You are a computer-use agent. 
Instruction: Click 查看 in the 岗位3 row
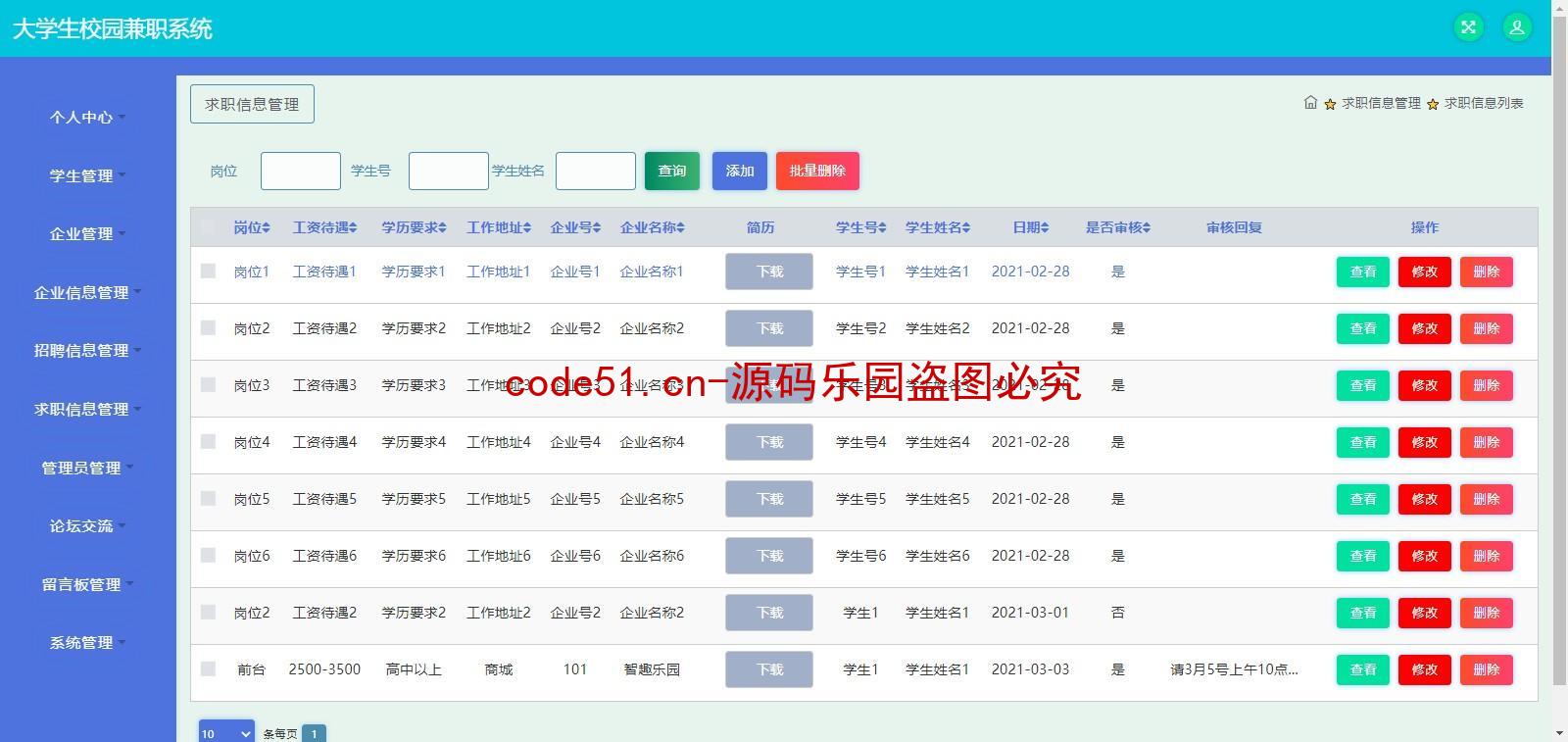click(x=1363, y=385)
